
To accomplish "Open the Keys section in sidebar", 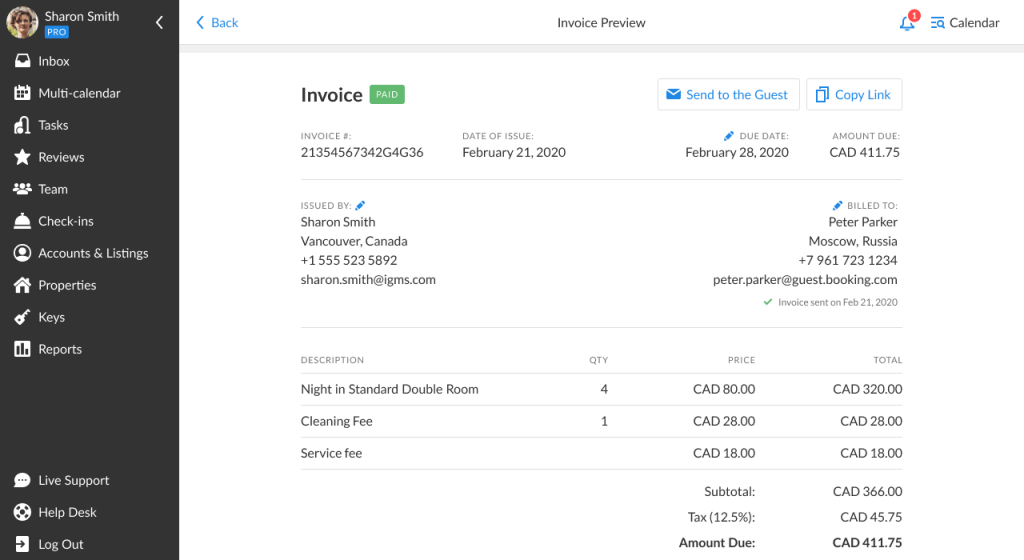I will 51,317.
